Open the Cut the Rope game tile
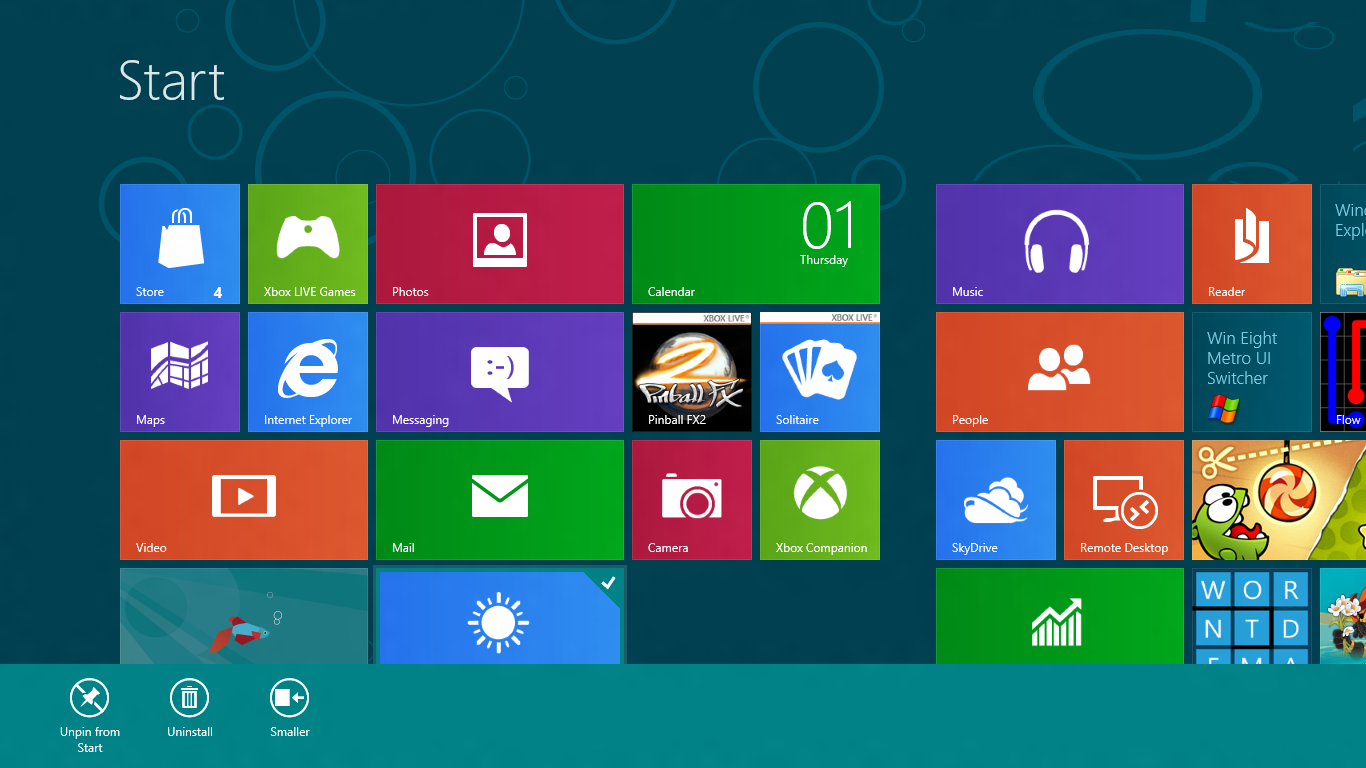 point(1279,500)
